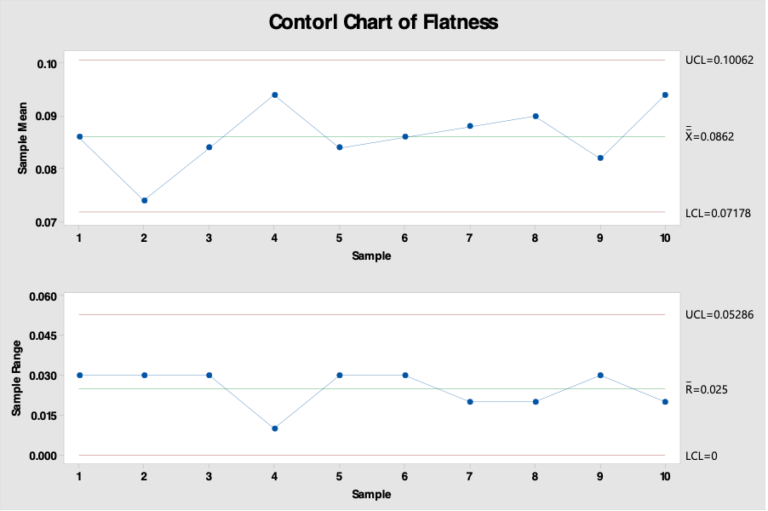Click sample 7 point on Sample Range chart
The width and height of the screenshot is (768, 511).
click(470, 402)
